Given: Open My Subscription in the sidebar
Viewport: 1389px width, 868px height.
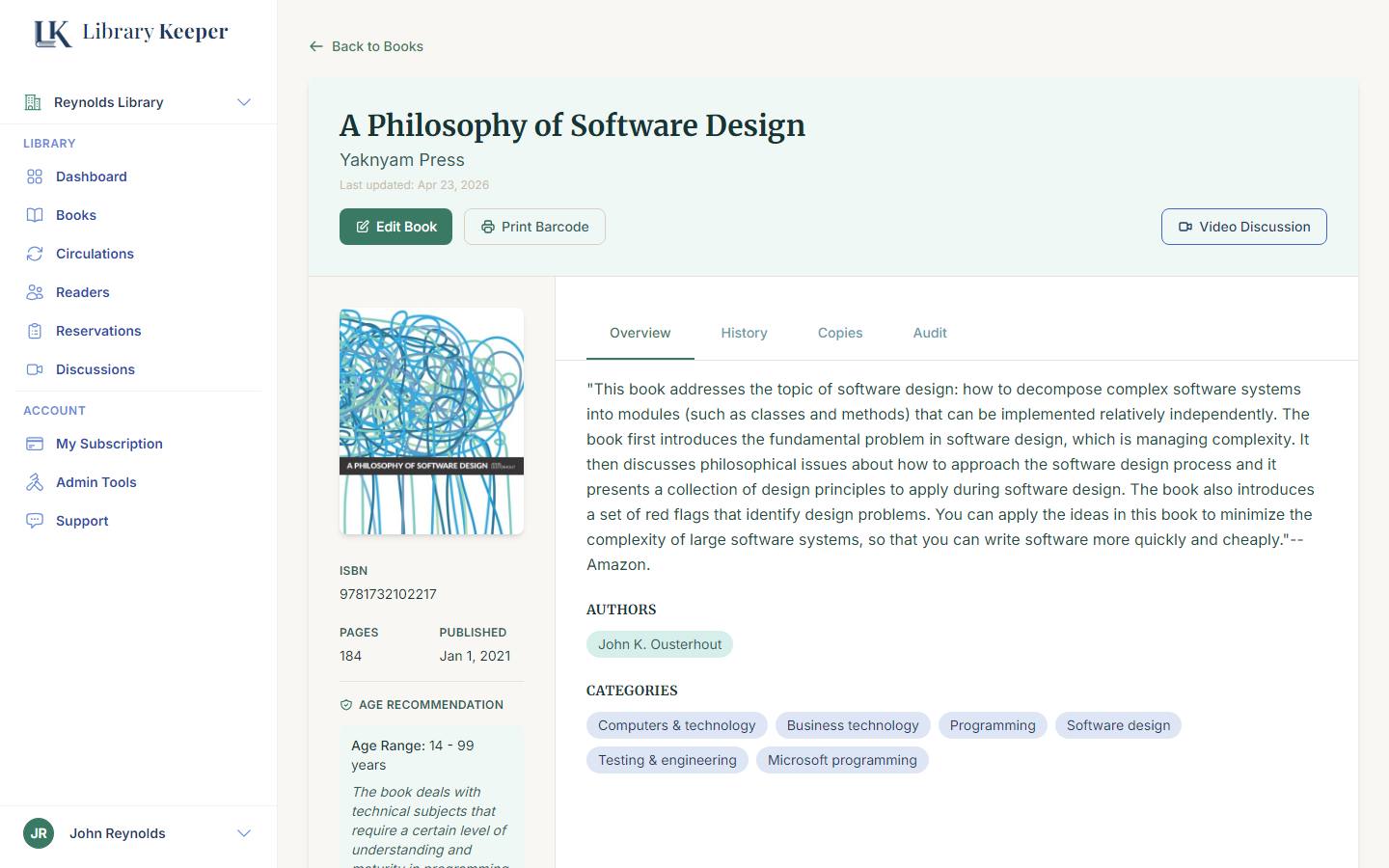Looking at the screenshot, I should click(139, 444).
